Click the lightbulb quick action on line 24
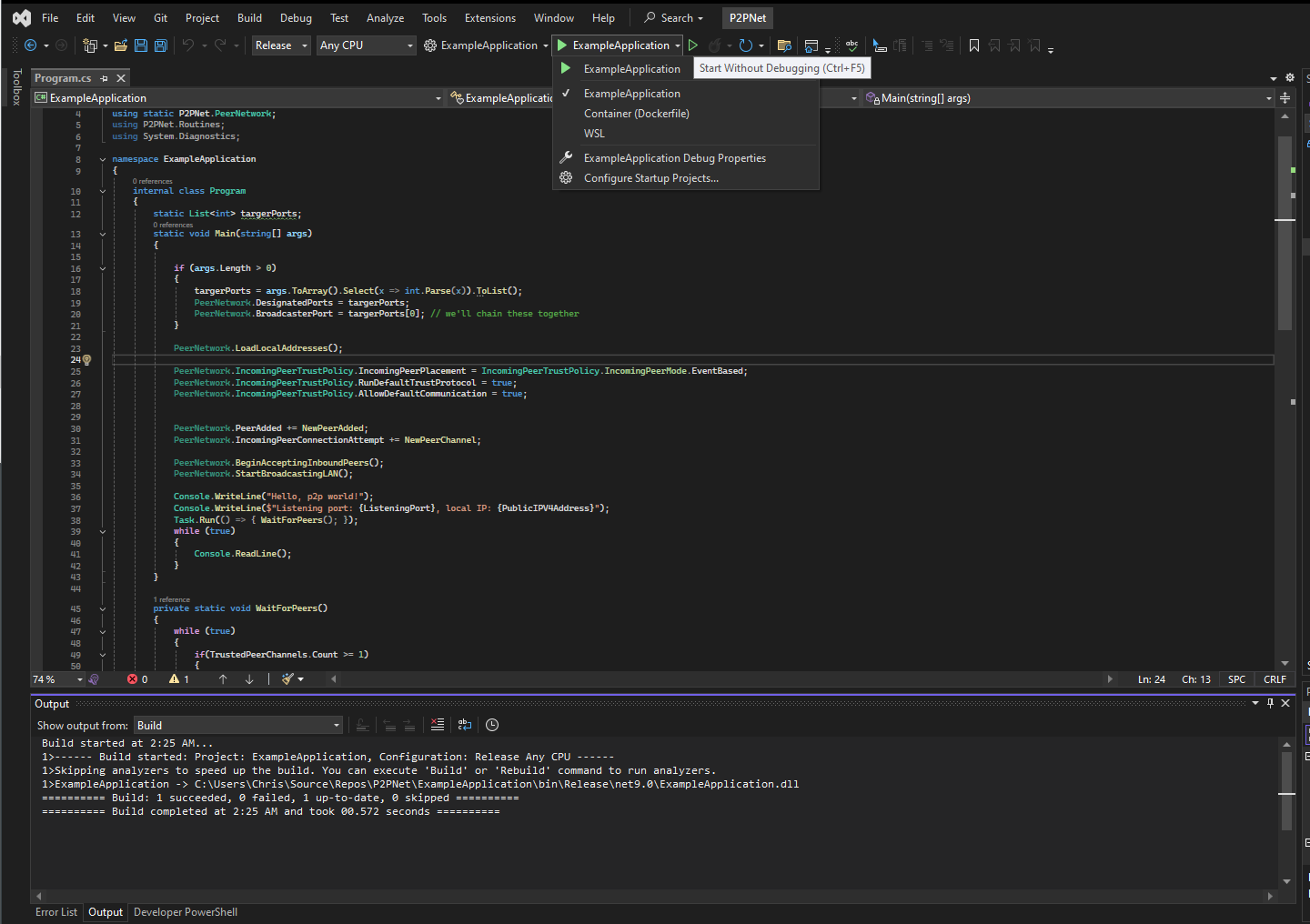The height and width of the screenshot is (924, 1310). [x=87, y=360]
